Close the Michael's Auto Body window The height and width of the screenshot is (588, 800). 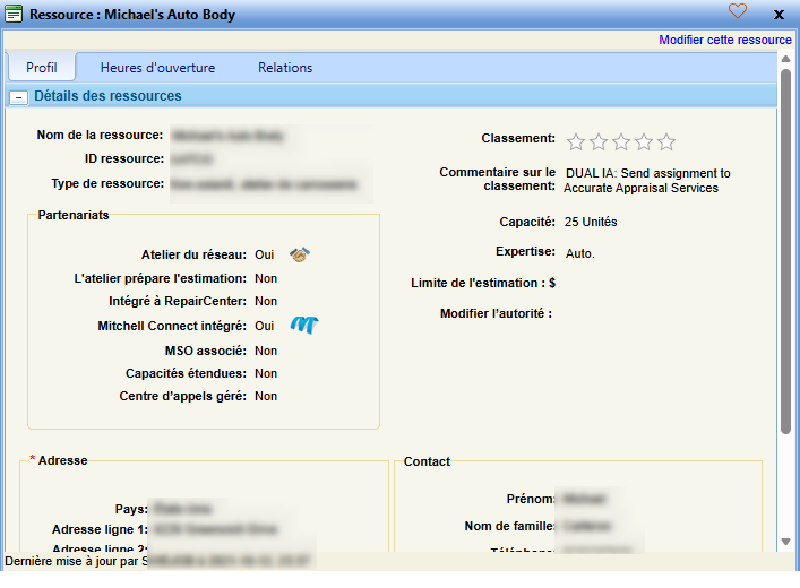click(779, 14)
